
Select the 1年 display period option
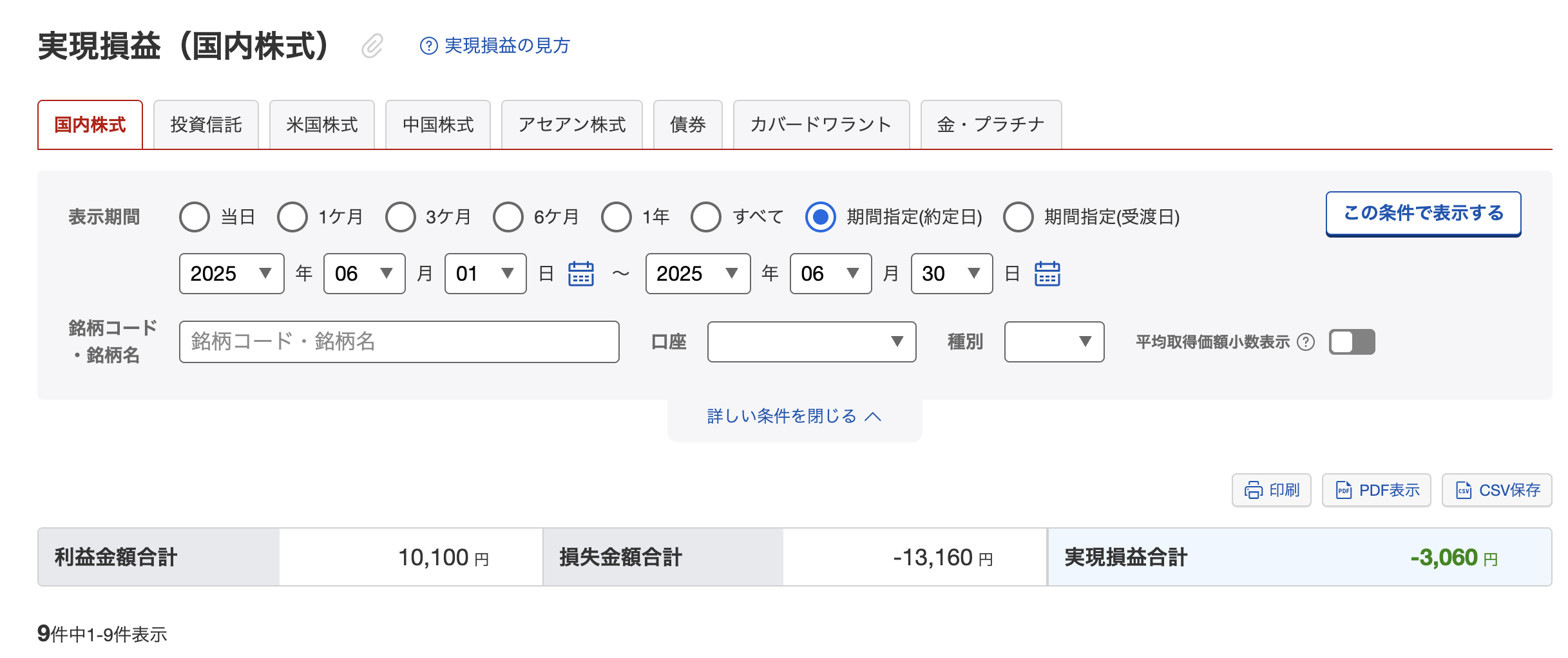click(617, 218)
